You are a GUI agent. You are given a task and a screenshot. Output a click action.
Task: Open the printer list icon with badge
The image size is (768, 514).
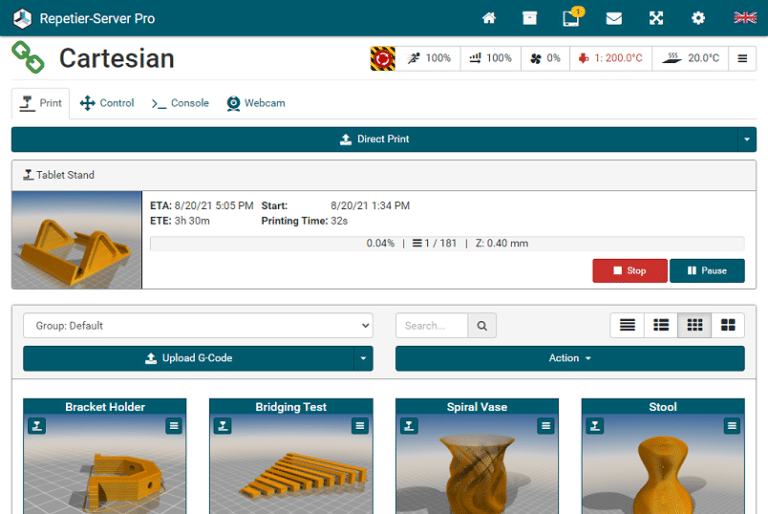coord(571,18)
